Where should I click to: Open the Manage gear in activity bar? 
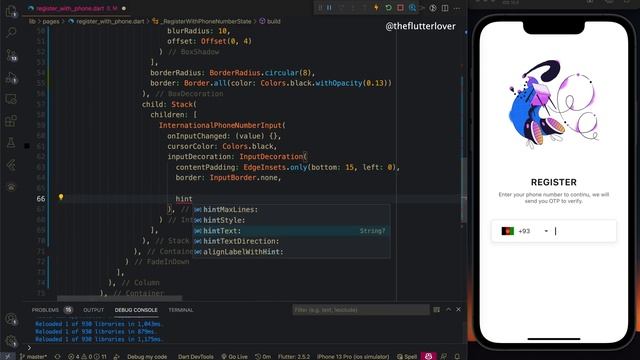tap(11, 341)
